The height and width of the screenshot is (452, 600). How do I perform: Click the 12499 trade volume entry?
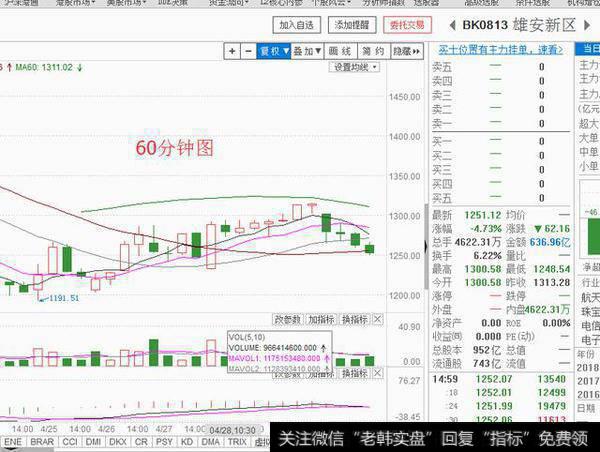click(551, 393)
